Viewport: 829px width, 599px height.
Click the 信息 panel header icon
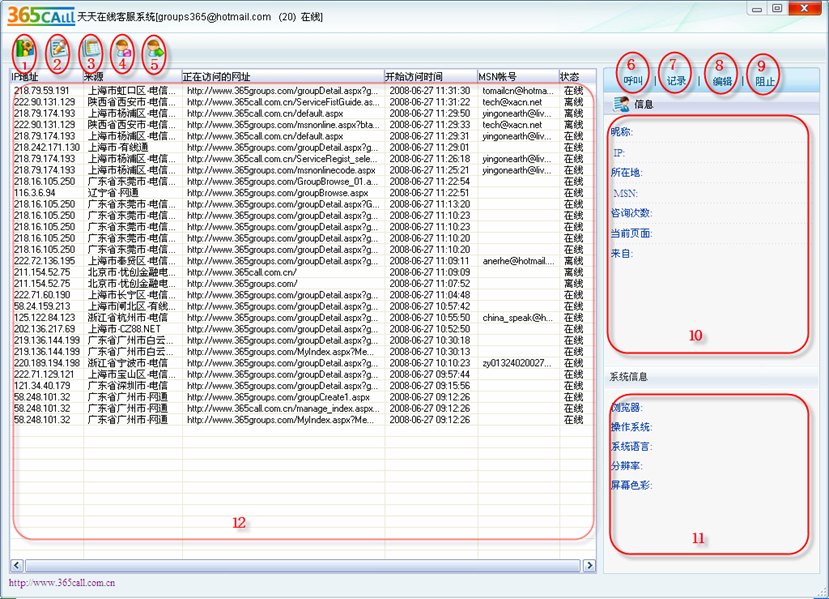(x=621, y=103)
